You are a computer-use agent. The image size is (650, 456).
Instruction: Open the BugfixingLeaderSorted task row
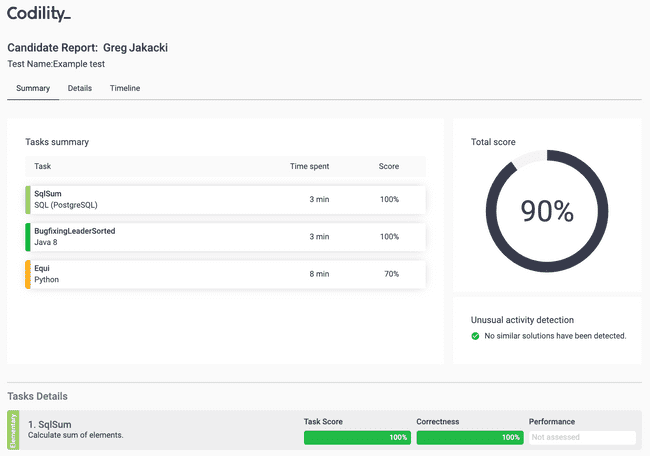pos(226,237)
